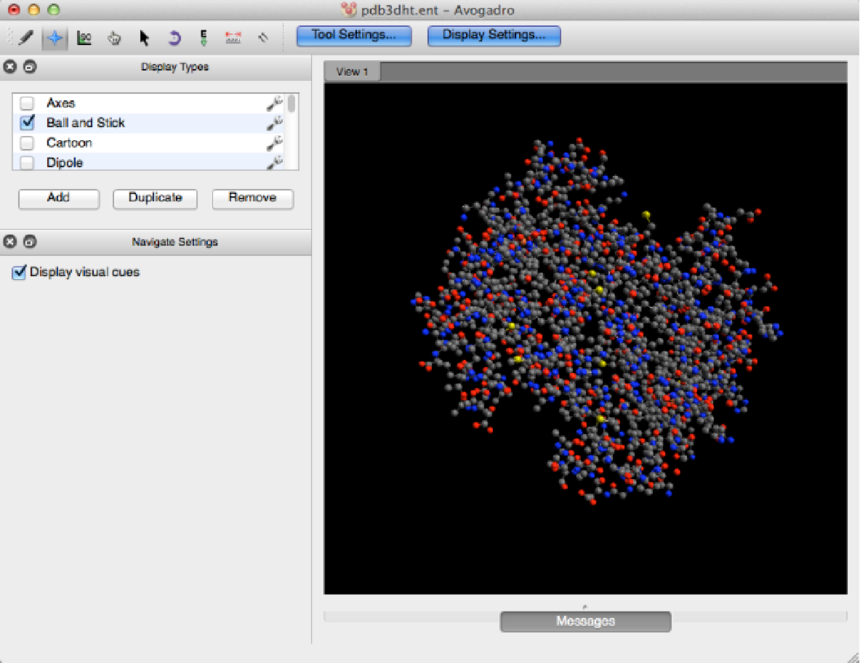Select the Draw pencil tool
This screenshot has height=663, width=860.
(26, 38)
